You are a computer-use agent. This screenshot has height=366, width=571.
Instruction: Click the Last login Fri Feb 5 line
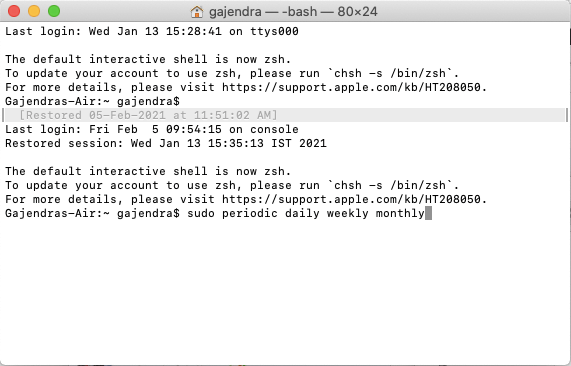pyautogui.click(x=152, y=129)
